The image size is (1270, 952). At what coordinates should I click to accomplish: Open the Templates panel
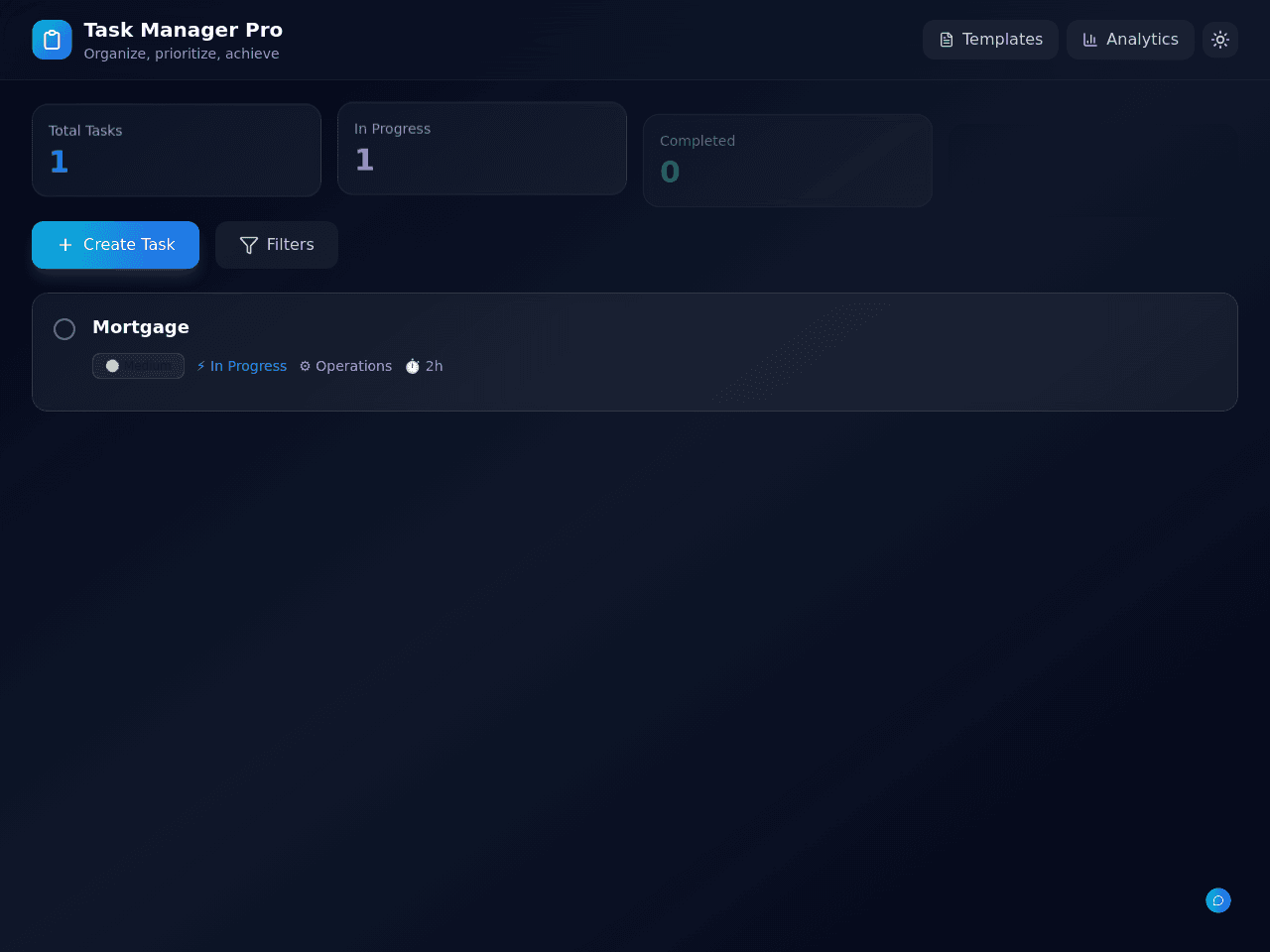tap(990, 40)
